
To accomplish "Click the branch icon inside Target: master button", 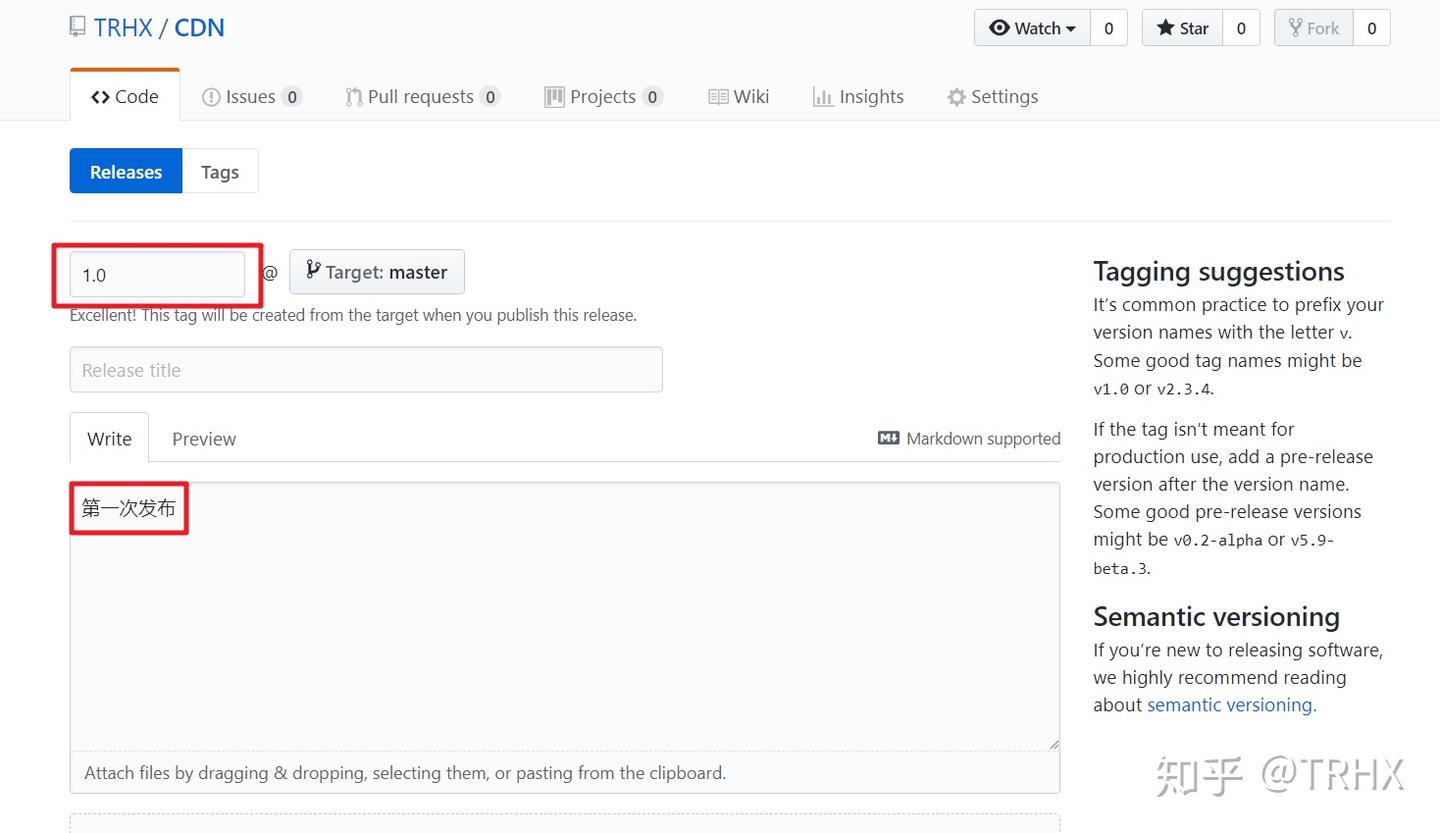I will pos(310,271).
